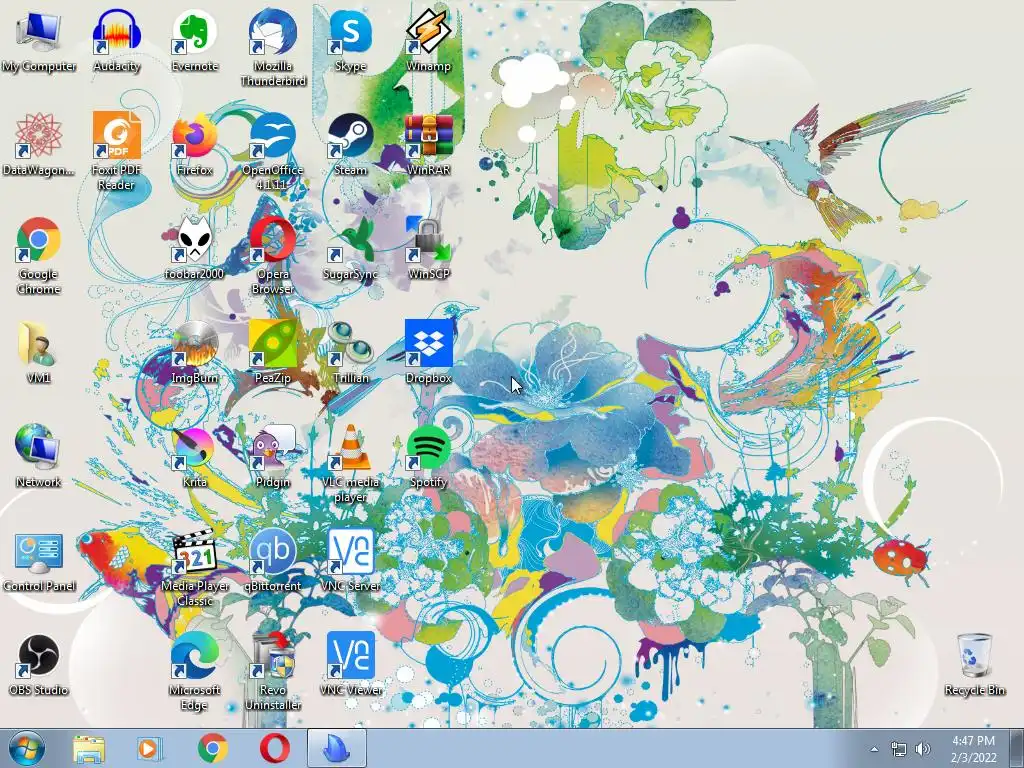1024x768 pixels.
Task: Click the Opera icon on the taskbar
Action: click(275, 748)
